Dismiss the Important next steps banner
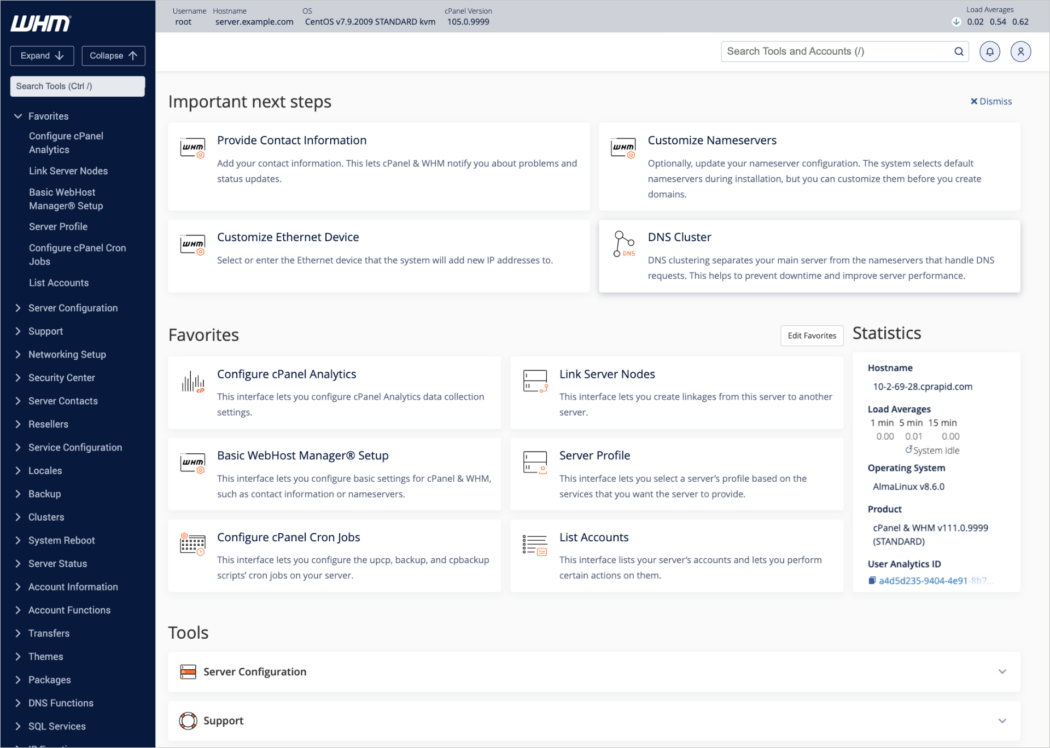 991,101
